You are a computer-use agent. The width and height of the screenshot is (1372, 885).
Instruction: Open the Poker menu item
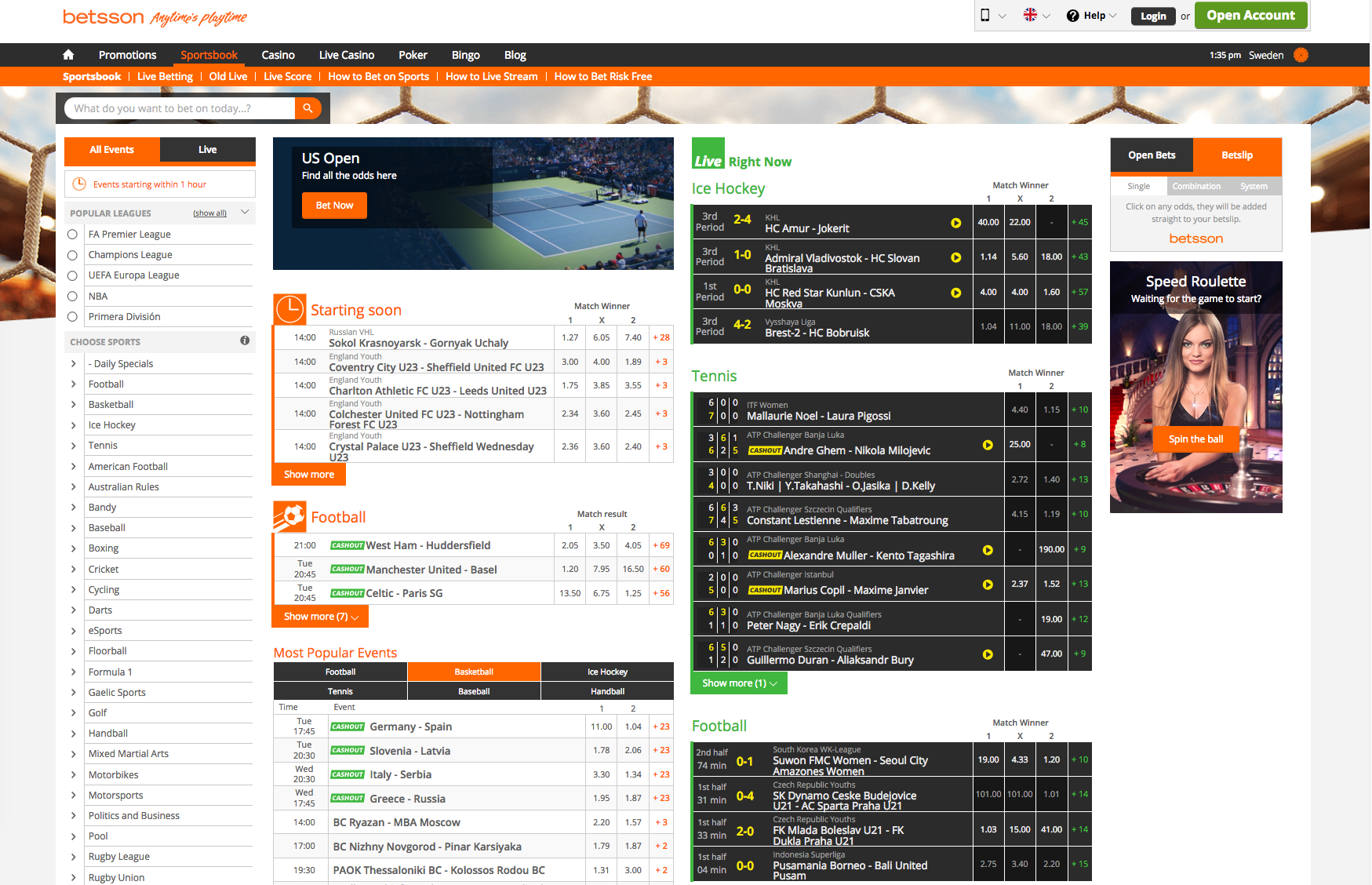tap(413, 55)
